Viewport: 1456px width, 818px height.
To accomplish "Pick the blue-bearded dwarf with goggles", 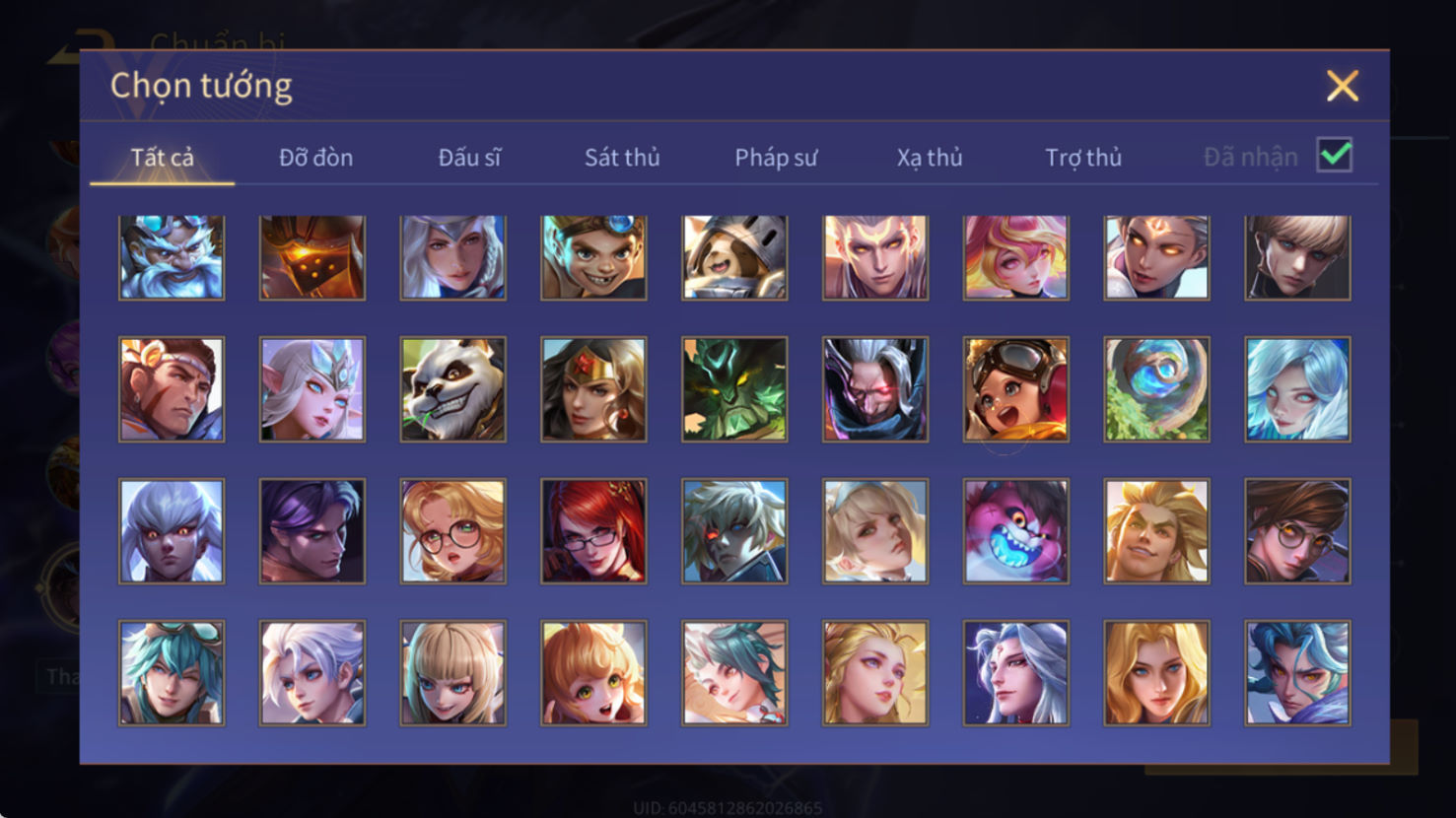I will [172, 257].
